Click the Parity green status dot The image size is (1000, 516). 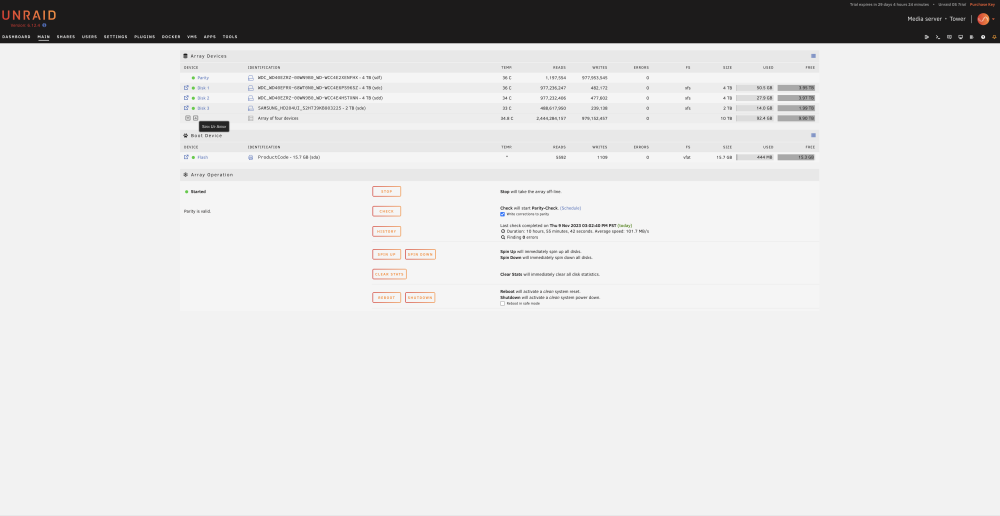[193, 78]
